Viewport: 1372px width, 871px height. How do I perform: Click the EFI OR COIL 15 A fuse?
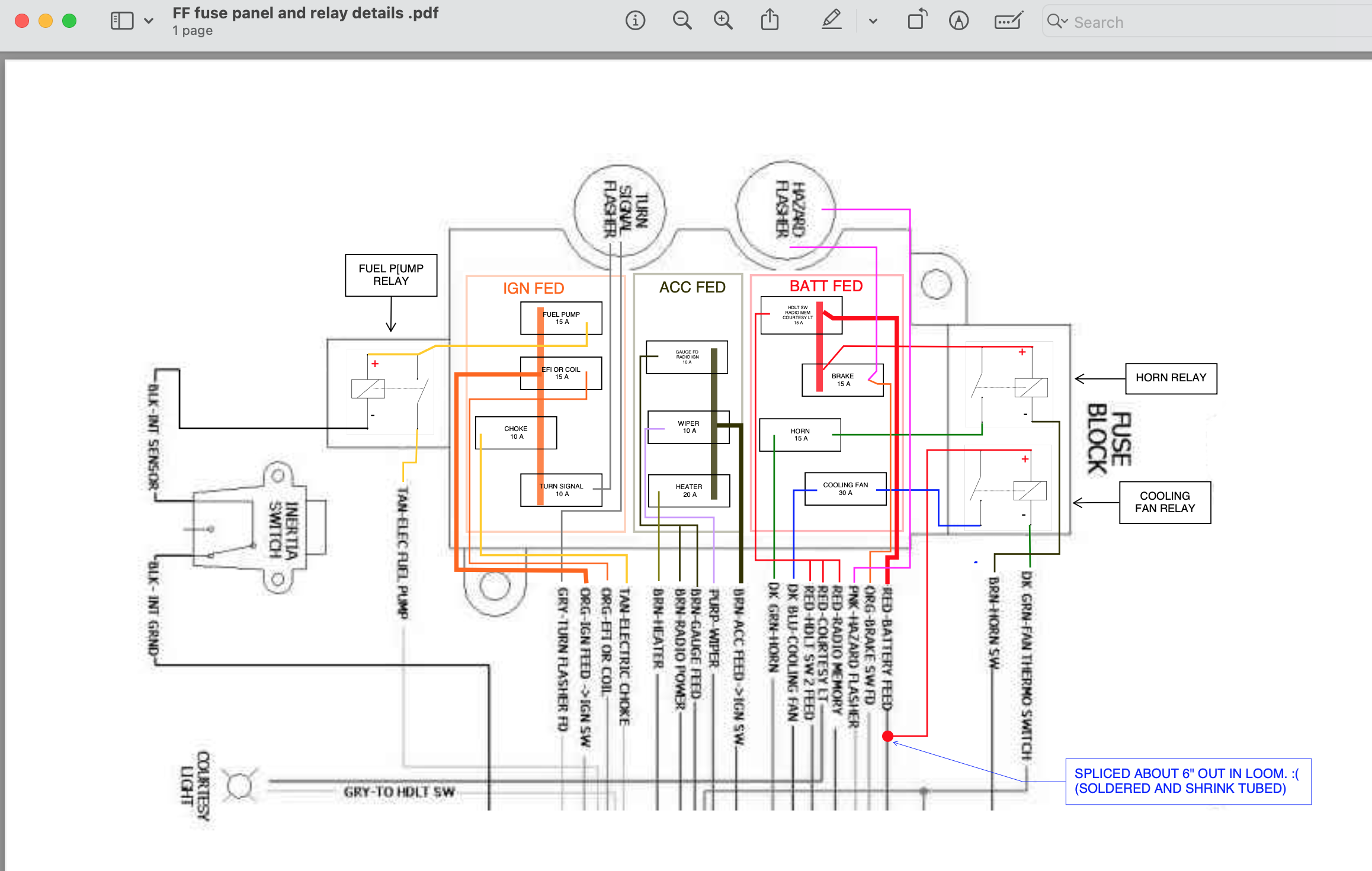coord(561,373)
